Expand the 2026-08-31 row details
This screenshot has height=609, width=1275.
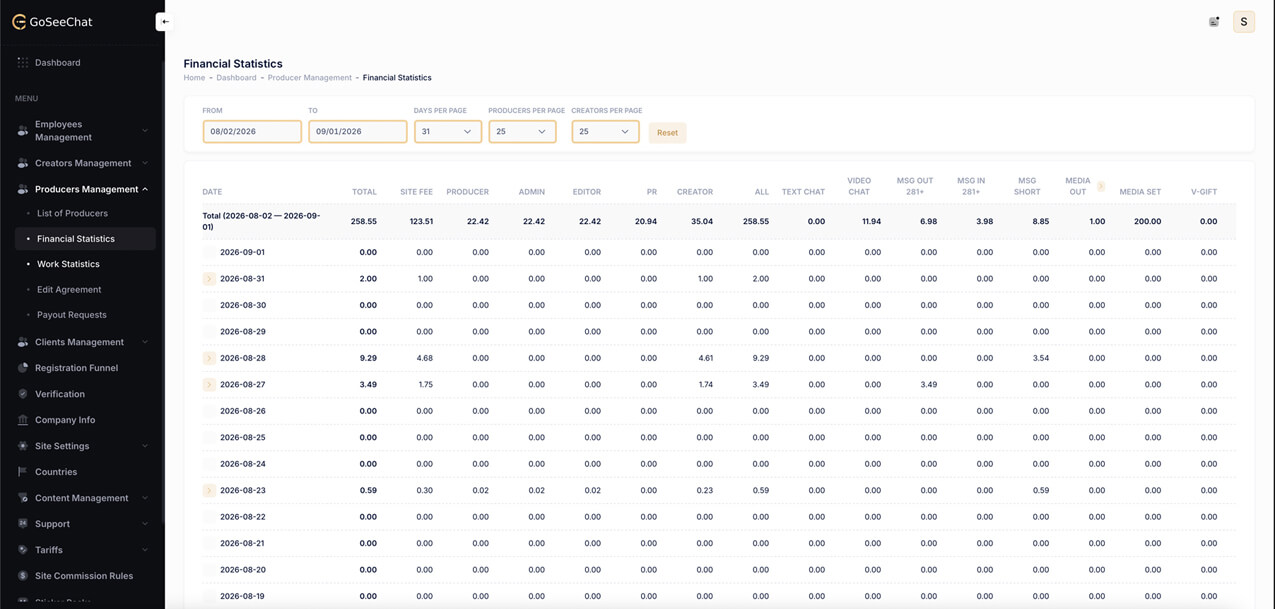pos(209,279)
